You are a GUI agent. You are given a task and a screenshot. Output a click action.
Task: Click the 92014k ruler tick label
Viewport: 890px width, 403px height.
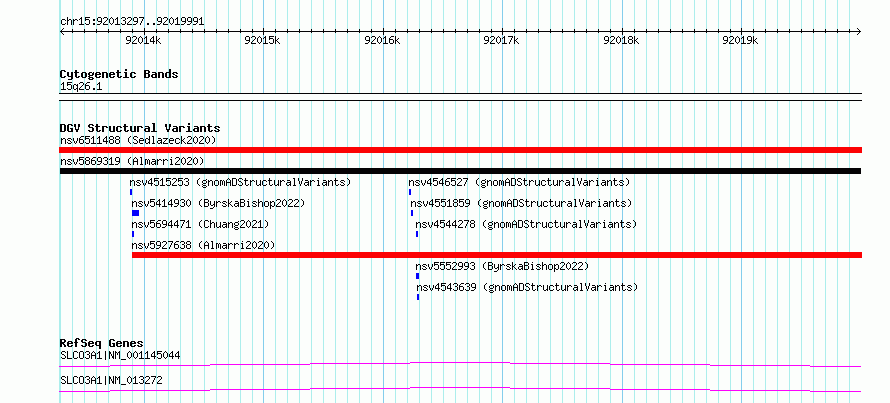(143, 40)
